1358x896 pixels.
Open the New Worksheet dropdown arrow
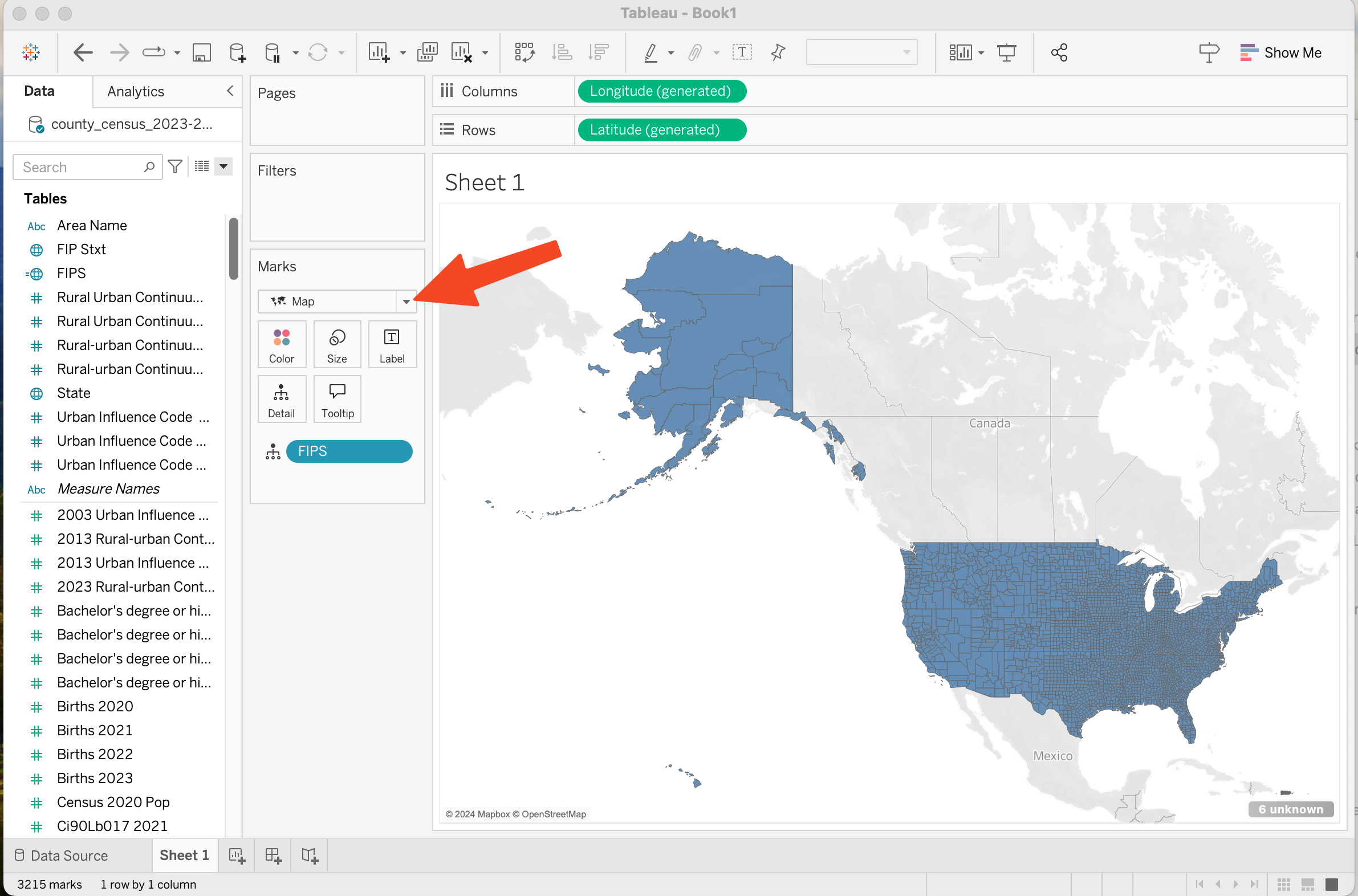pos(403,52)
